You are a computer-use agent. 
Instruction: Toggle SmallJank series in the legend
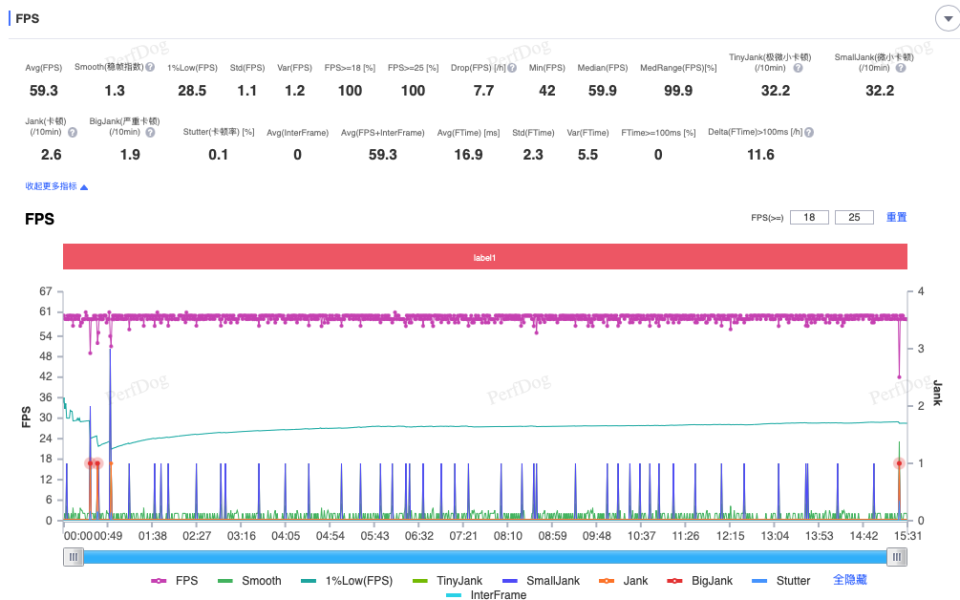tap(541, 580)
